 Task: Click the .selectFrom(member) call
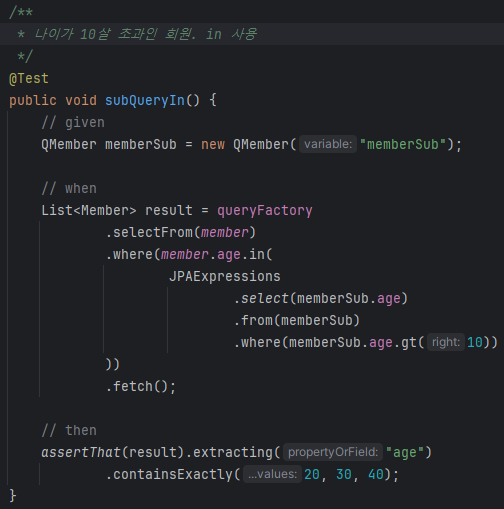coord(181,232)
